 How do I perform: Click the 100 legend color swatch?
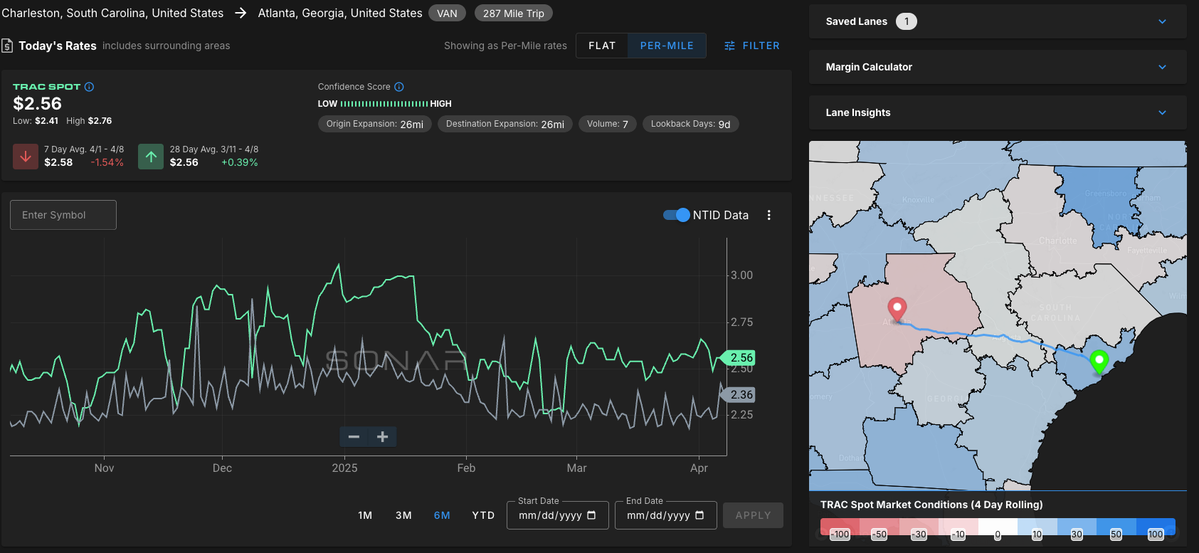1155,527
